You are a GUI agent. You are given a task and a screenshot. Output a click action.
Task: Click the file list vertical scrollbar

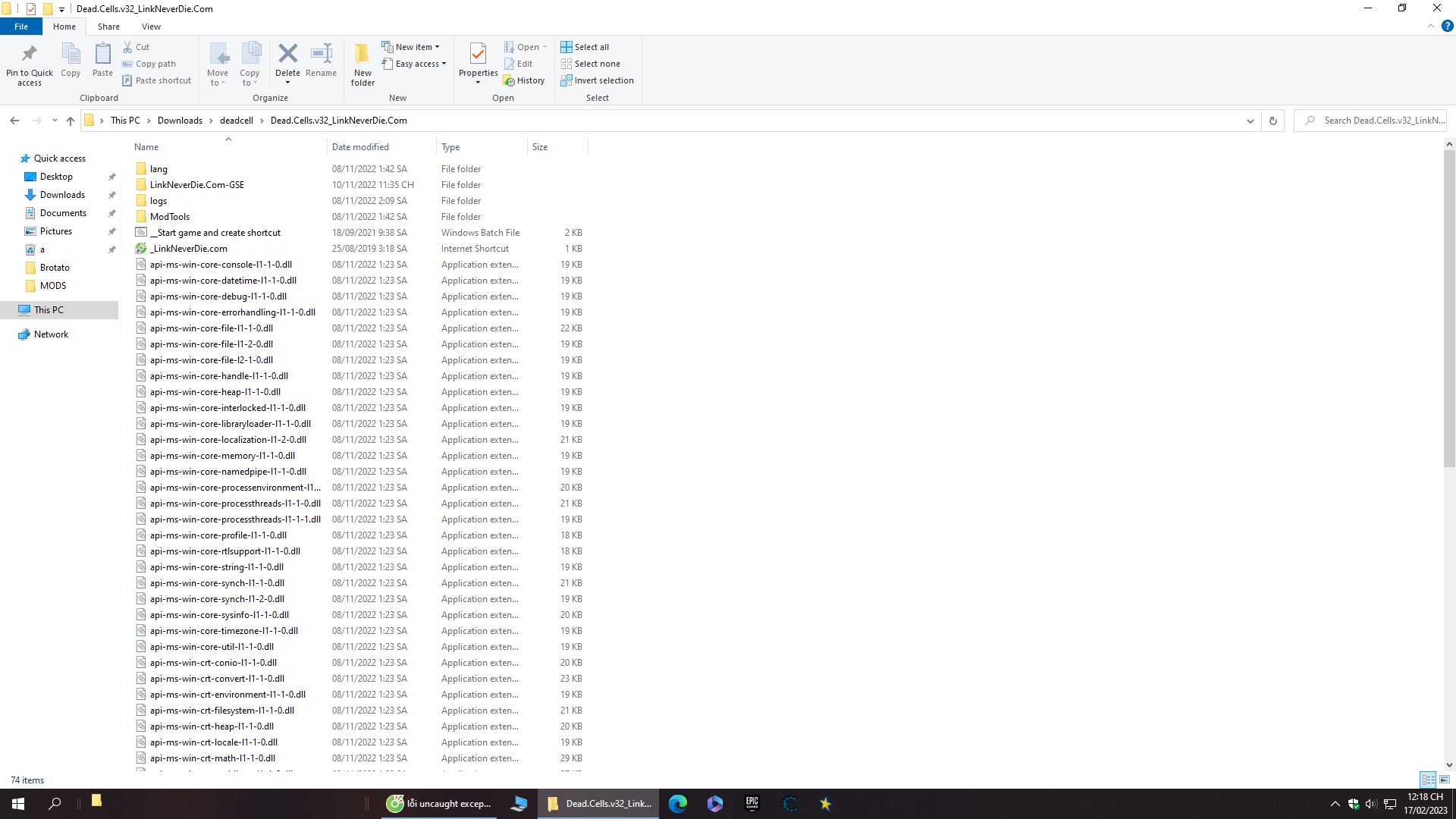click(x=1449, y=307)
